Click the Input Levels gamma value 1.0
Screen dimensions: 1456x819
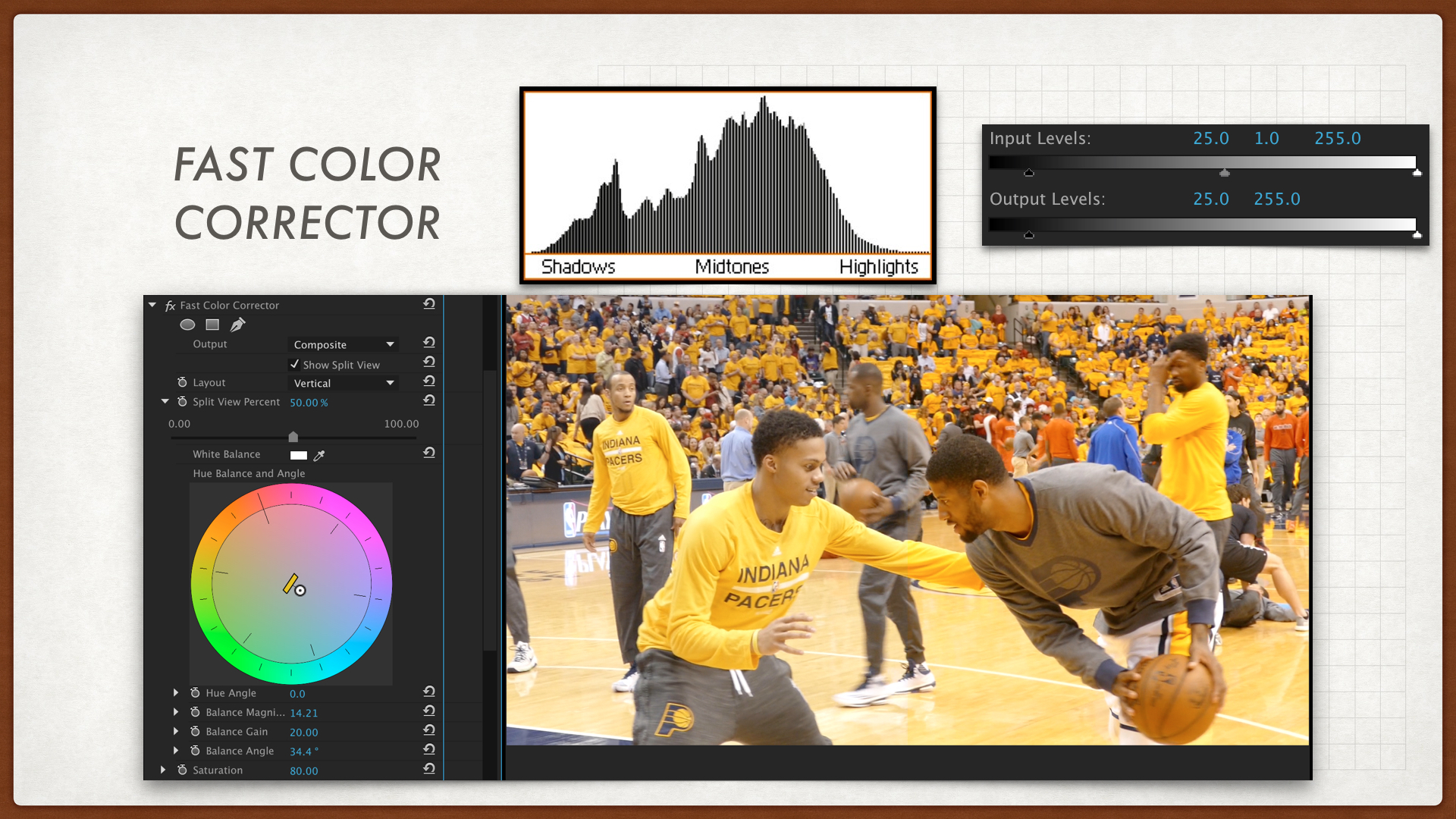tap(1266, 139)
